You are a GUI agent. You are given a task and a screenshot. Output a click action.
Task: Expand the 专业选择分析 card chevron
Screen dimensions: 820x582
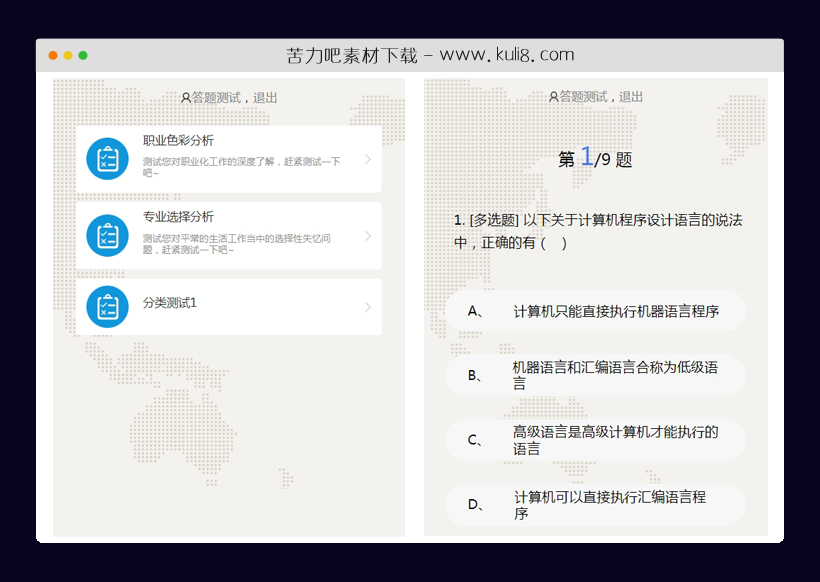pos(370,235)
